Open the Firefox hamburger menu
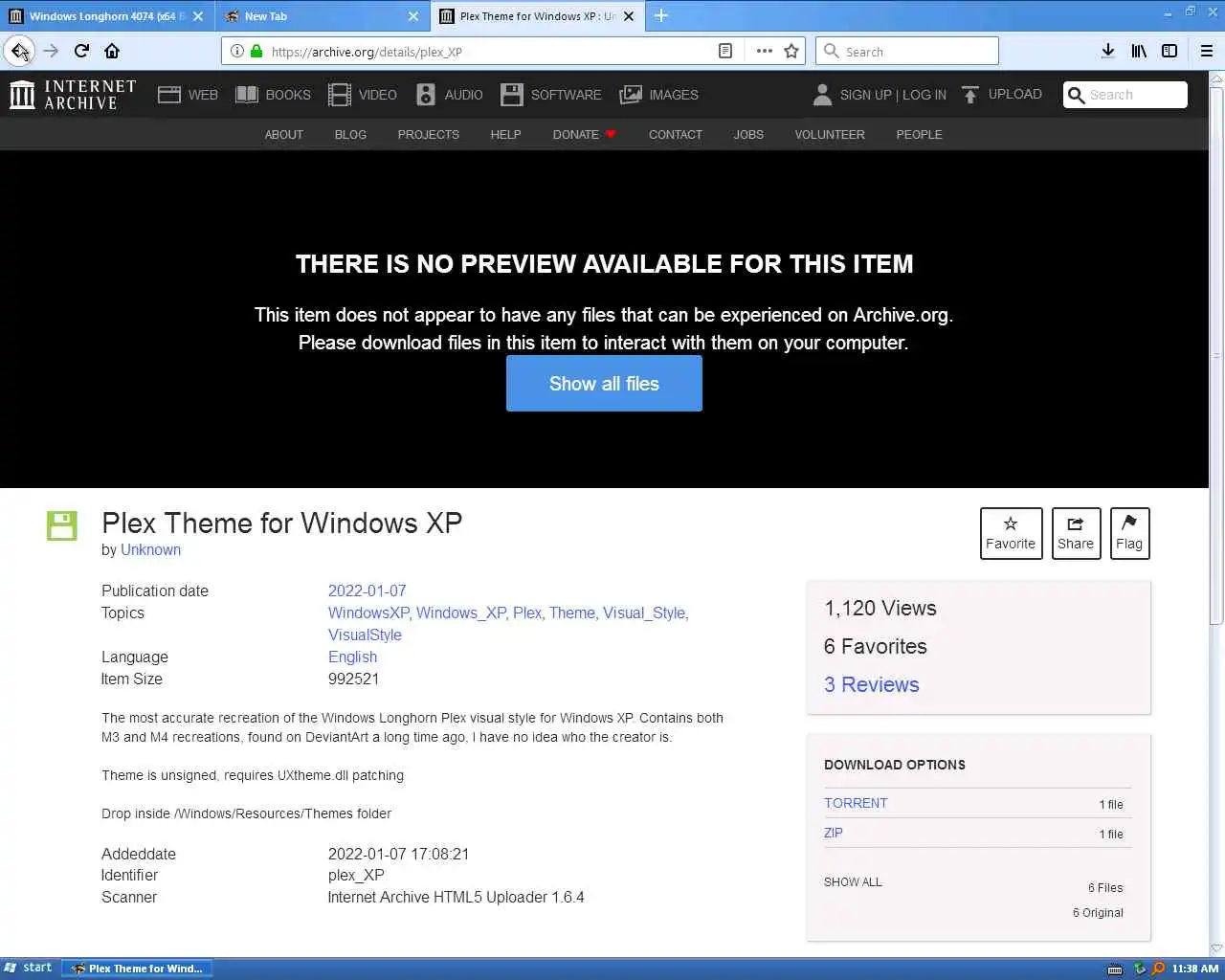The width and height of the screenshot is (1225, 980). (1206, 51)
